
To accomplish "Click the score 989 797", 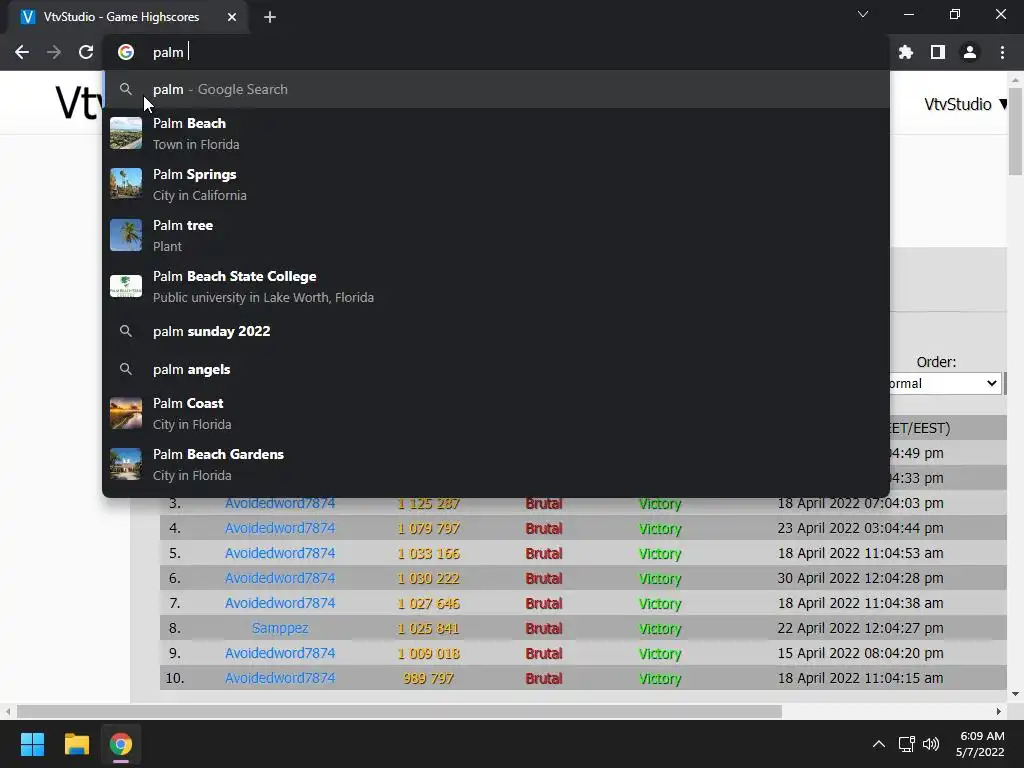I will pos(428,679).
